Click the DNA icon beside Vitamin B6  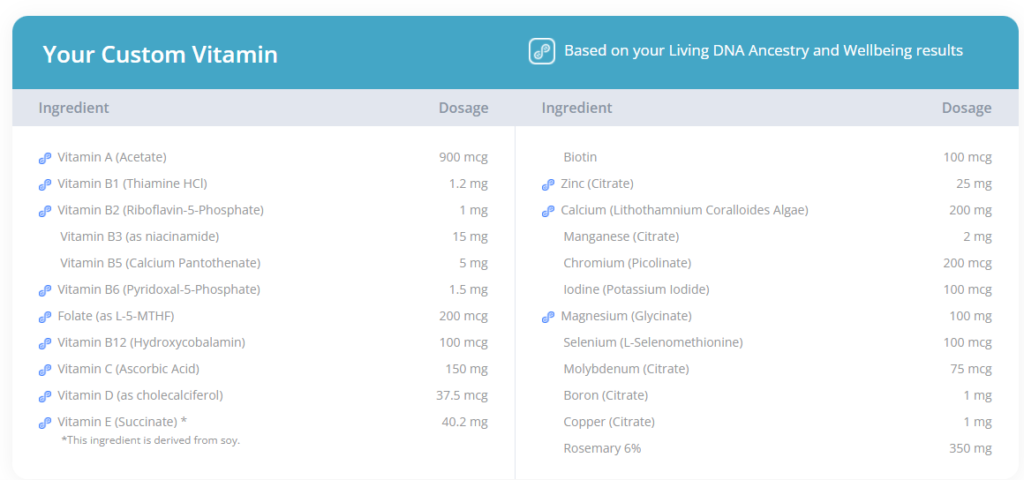[x=44, y=291]
